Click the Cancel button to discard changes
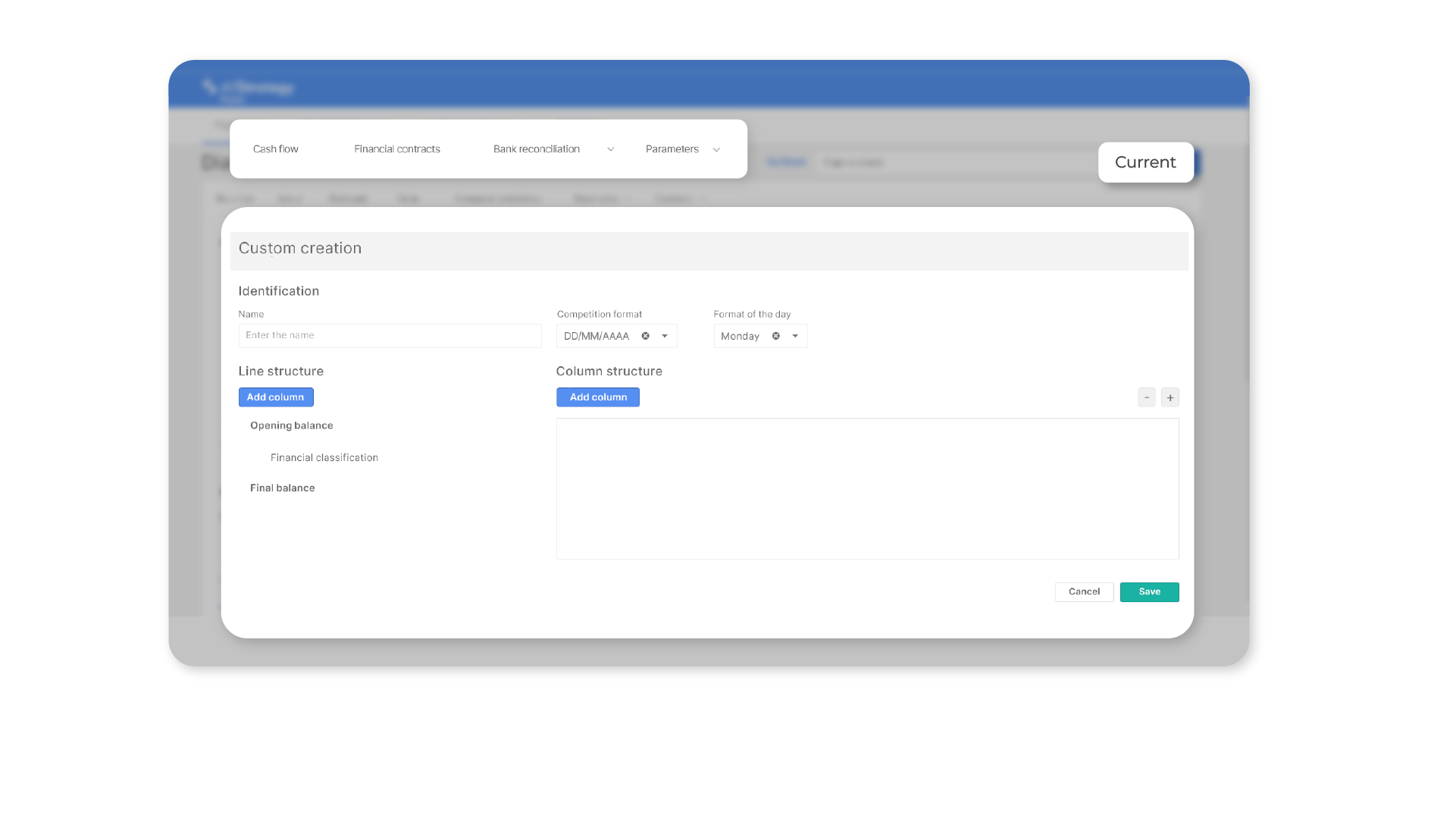1456x819 pixels. 1084,591
